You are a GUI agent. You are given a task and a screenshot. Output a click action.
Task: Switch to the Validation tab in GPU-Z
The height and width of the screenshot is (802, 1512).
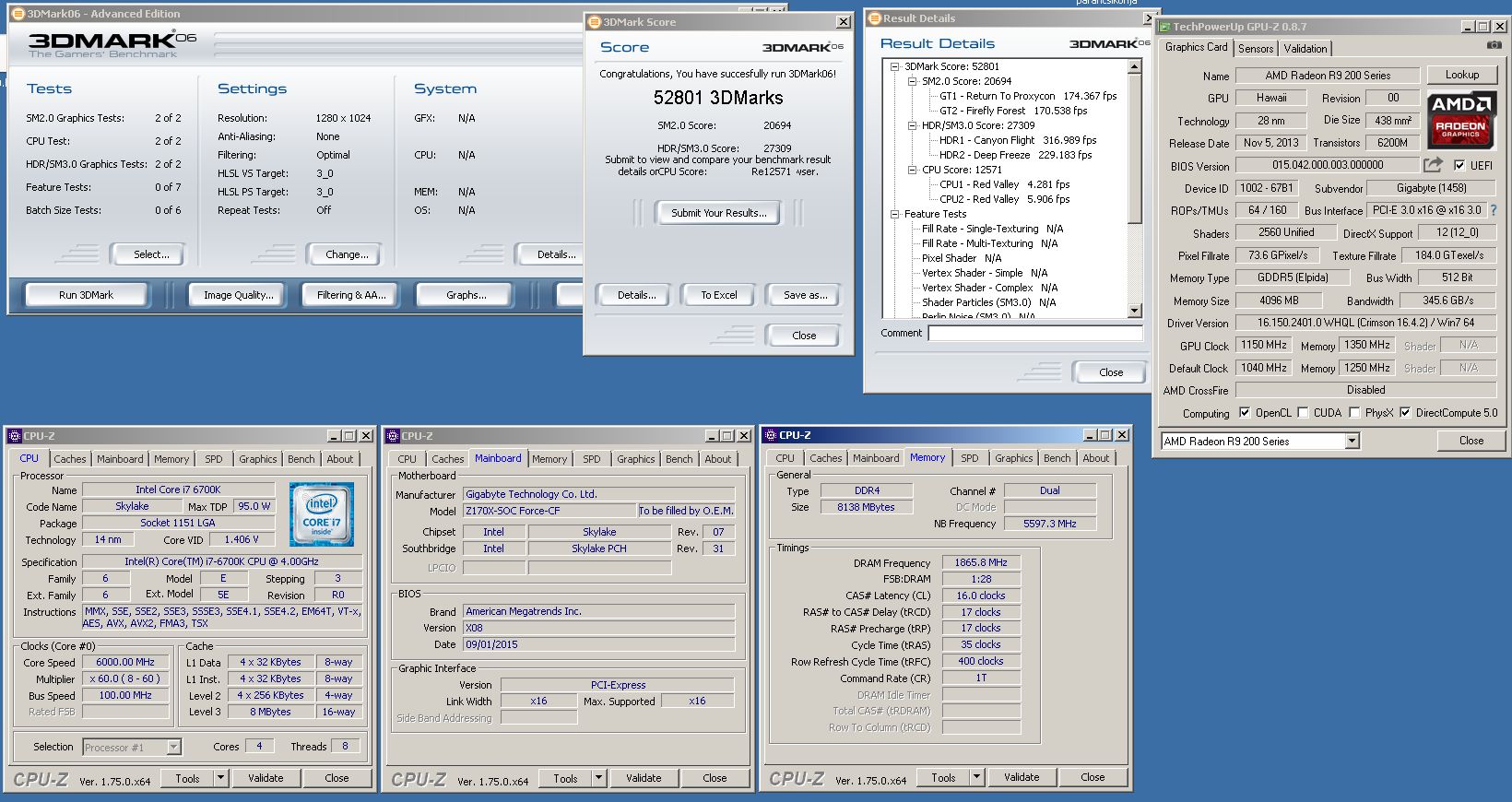point(1305,49)
